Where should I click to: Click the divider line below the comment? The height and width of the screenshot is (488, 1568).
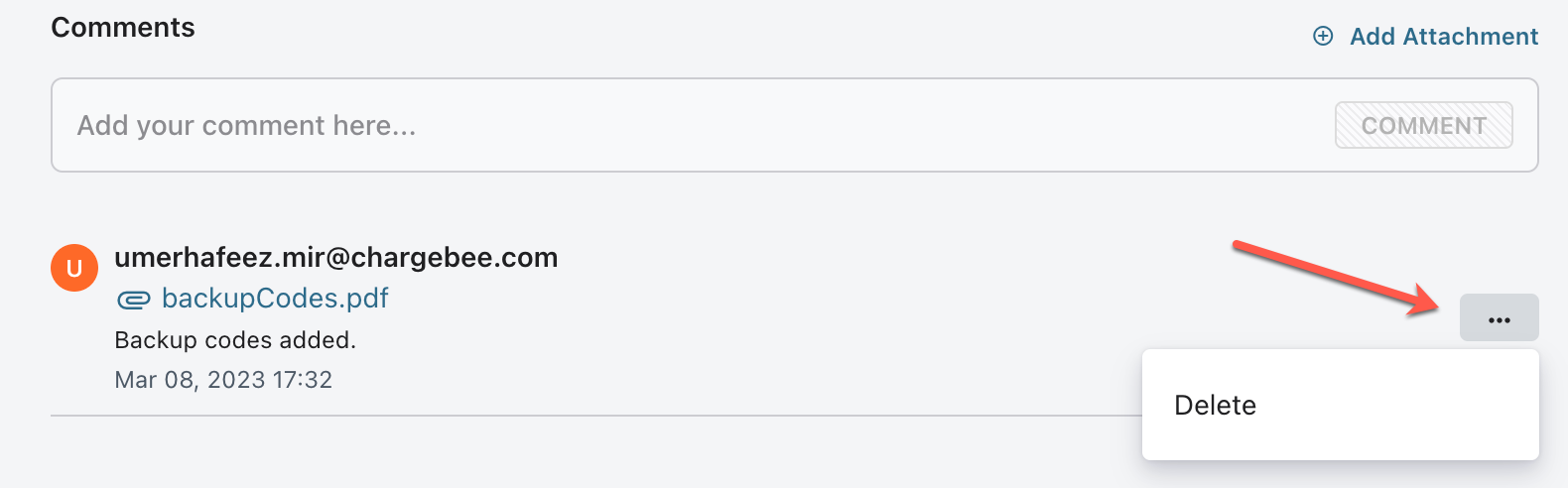pos(595,416)
